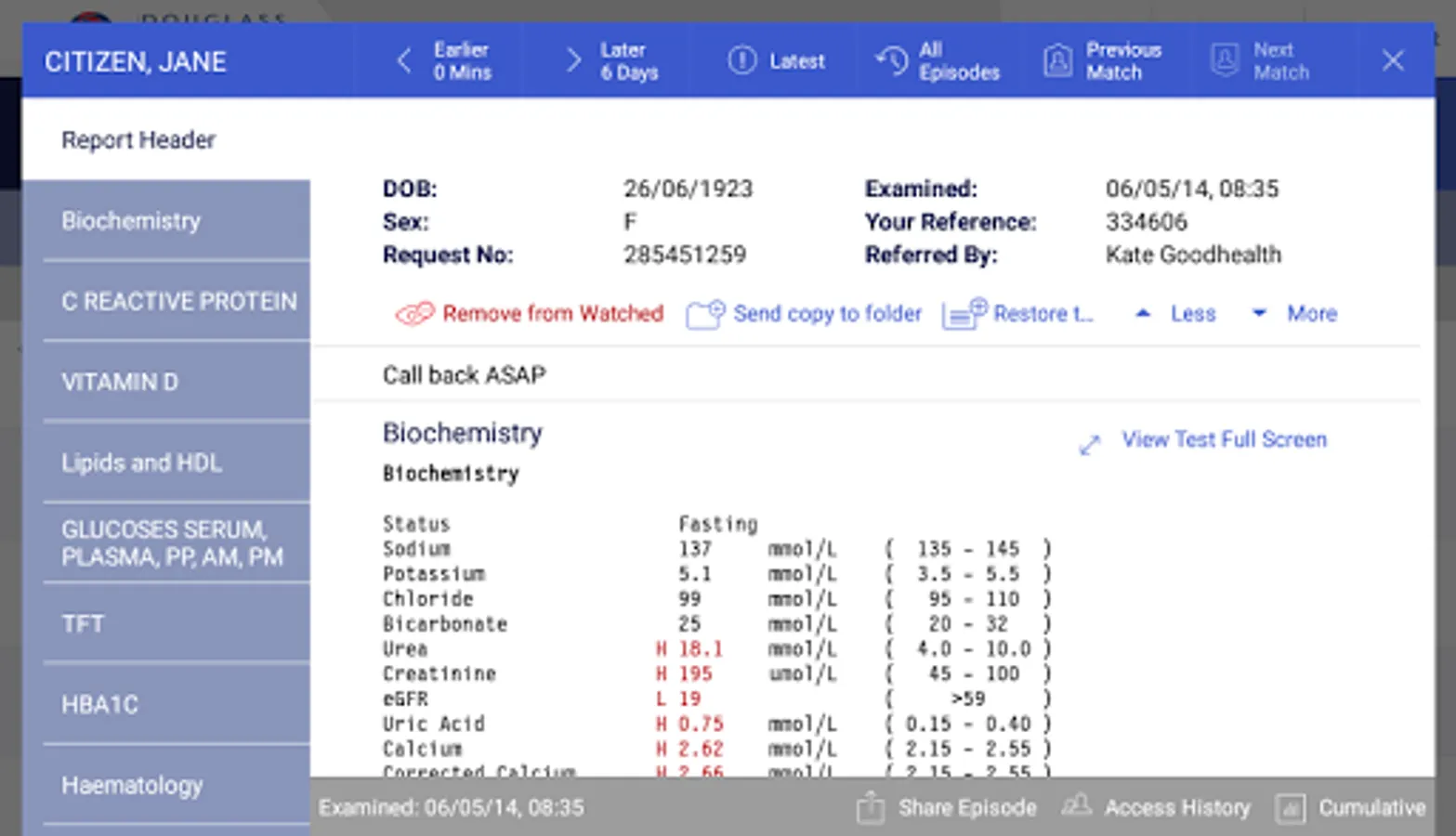The image size is (1456, 836).
Task: Click the Restore icon in report actions
Action: pos(964,314)
